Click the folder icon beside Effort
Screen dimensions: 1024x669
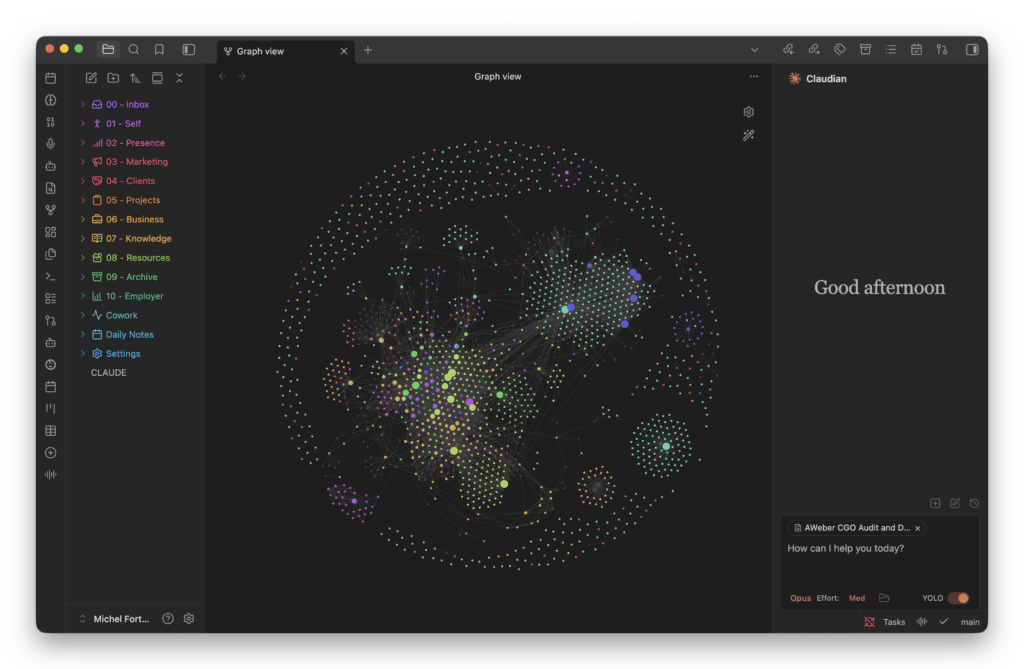pos(884,598)
